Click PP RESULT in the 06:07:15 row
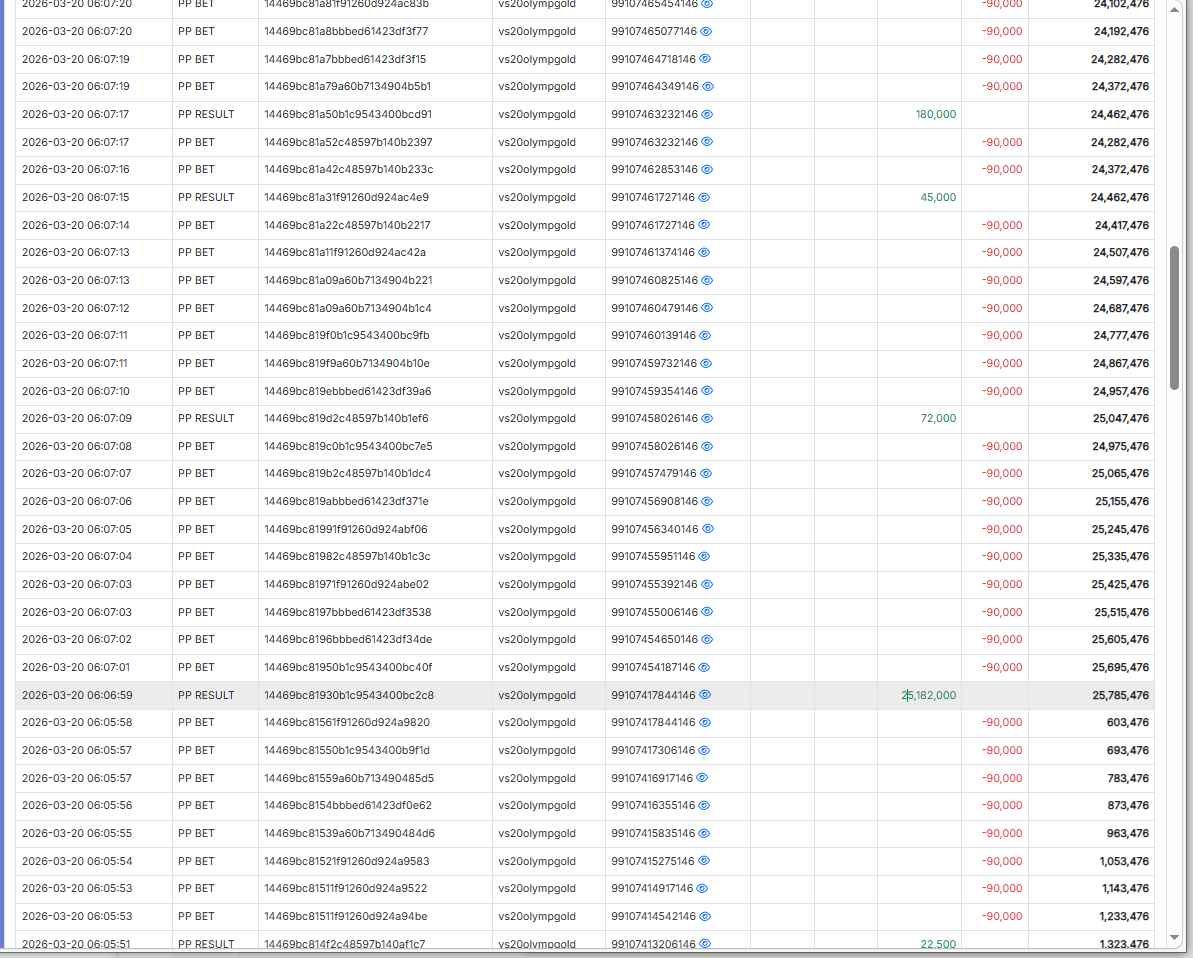1193x958 pixels. [206, 197]
